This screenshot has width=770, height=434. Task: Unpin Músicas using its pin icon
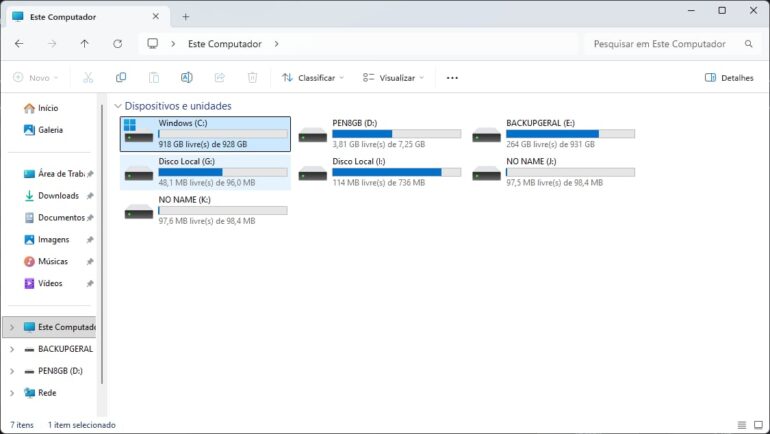90,262
